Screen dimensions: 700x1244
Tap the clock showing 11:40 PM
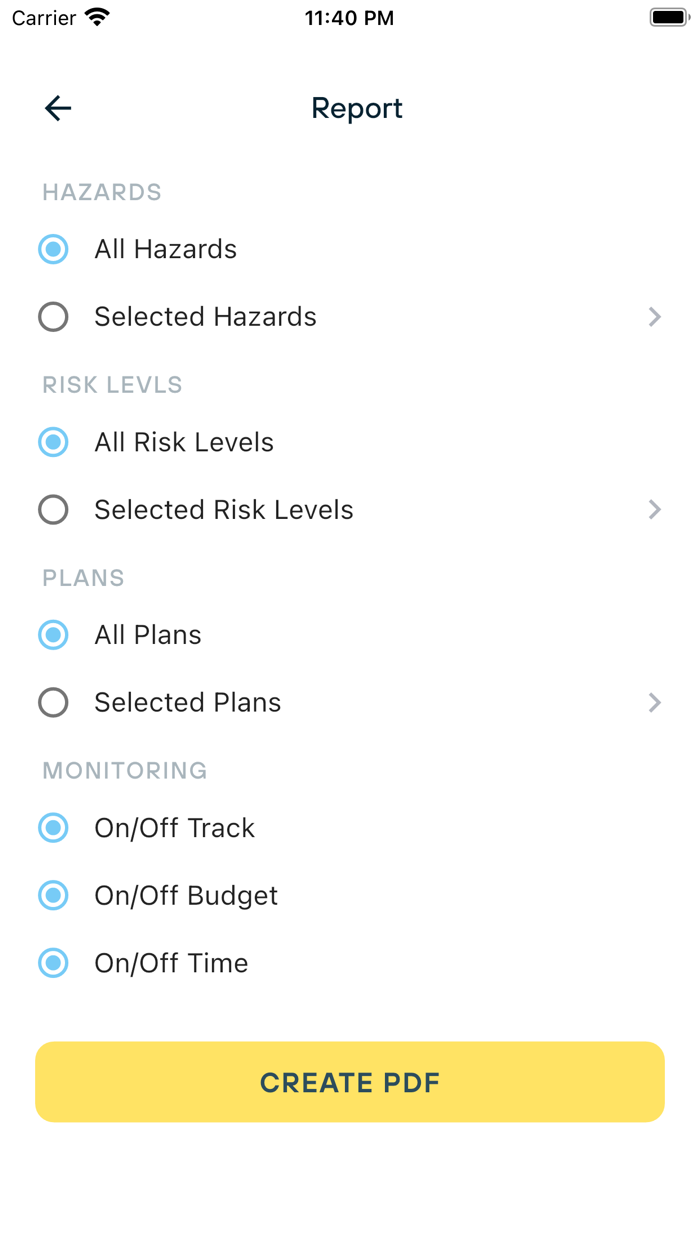point(349,17)
